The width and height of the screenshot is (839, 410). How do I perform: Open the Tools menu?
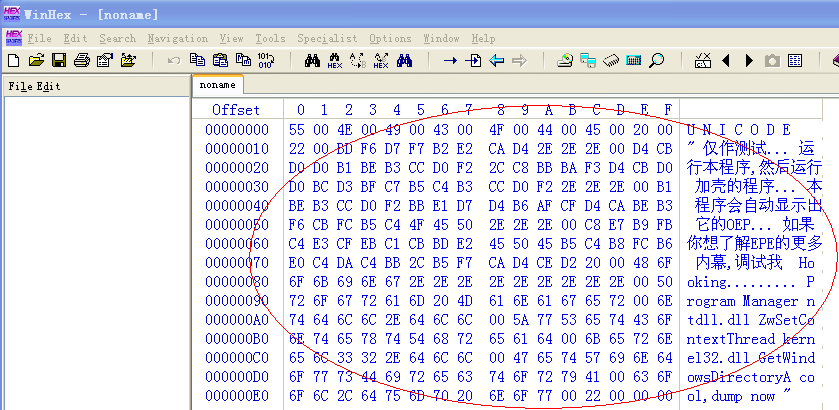tap(270, 39)
